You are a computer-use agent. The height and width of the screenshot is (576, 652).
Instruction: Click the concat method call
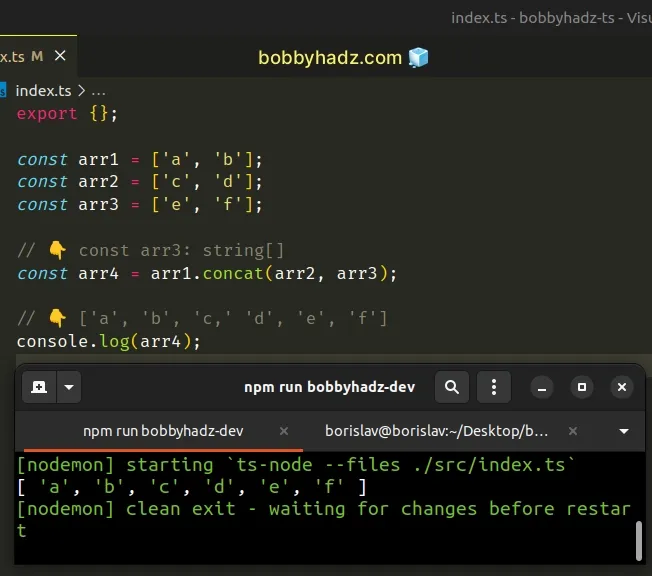coord(233,273)
